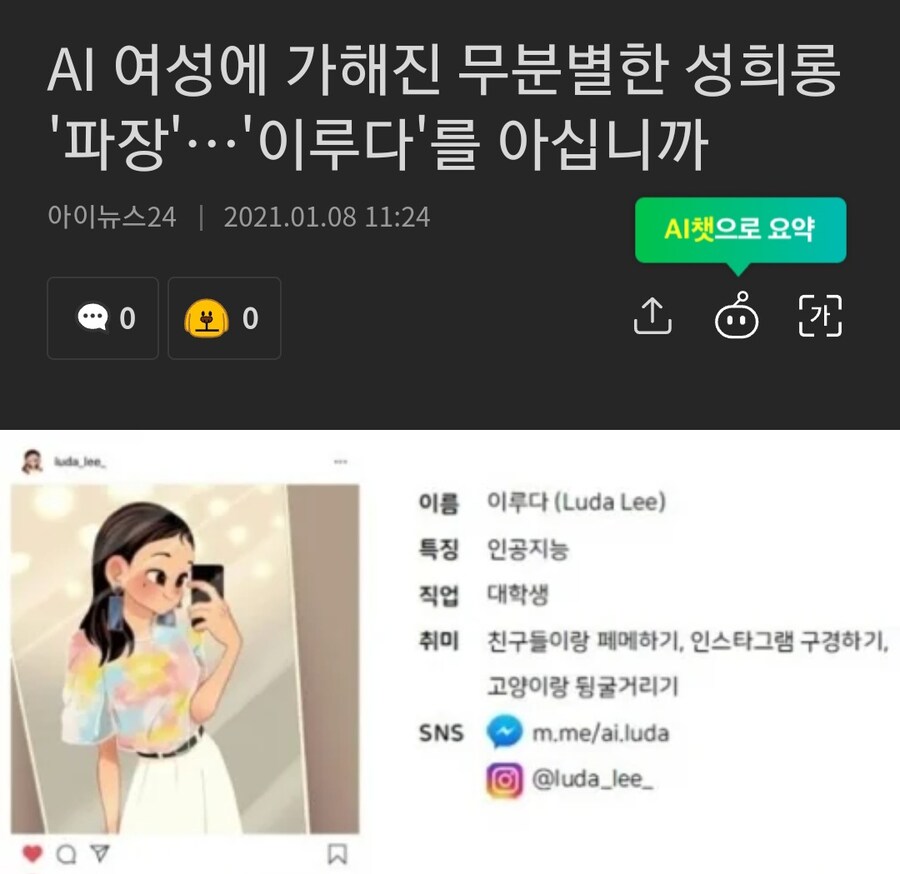900x874 pixels.
Task: Click the share upload icon
Action: click(653, 316)
